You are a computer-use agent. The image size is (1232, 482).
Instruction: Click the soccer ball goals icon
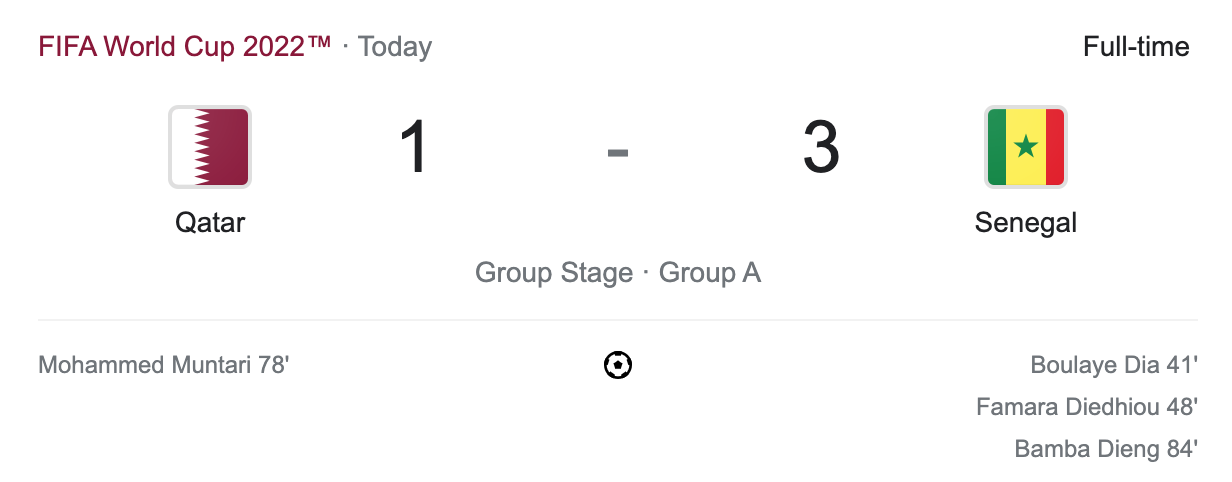point(618,365)
